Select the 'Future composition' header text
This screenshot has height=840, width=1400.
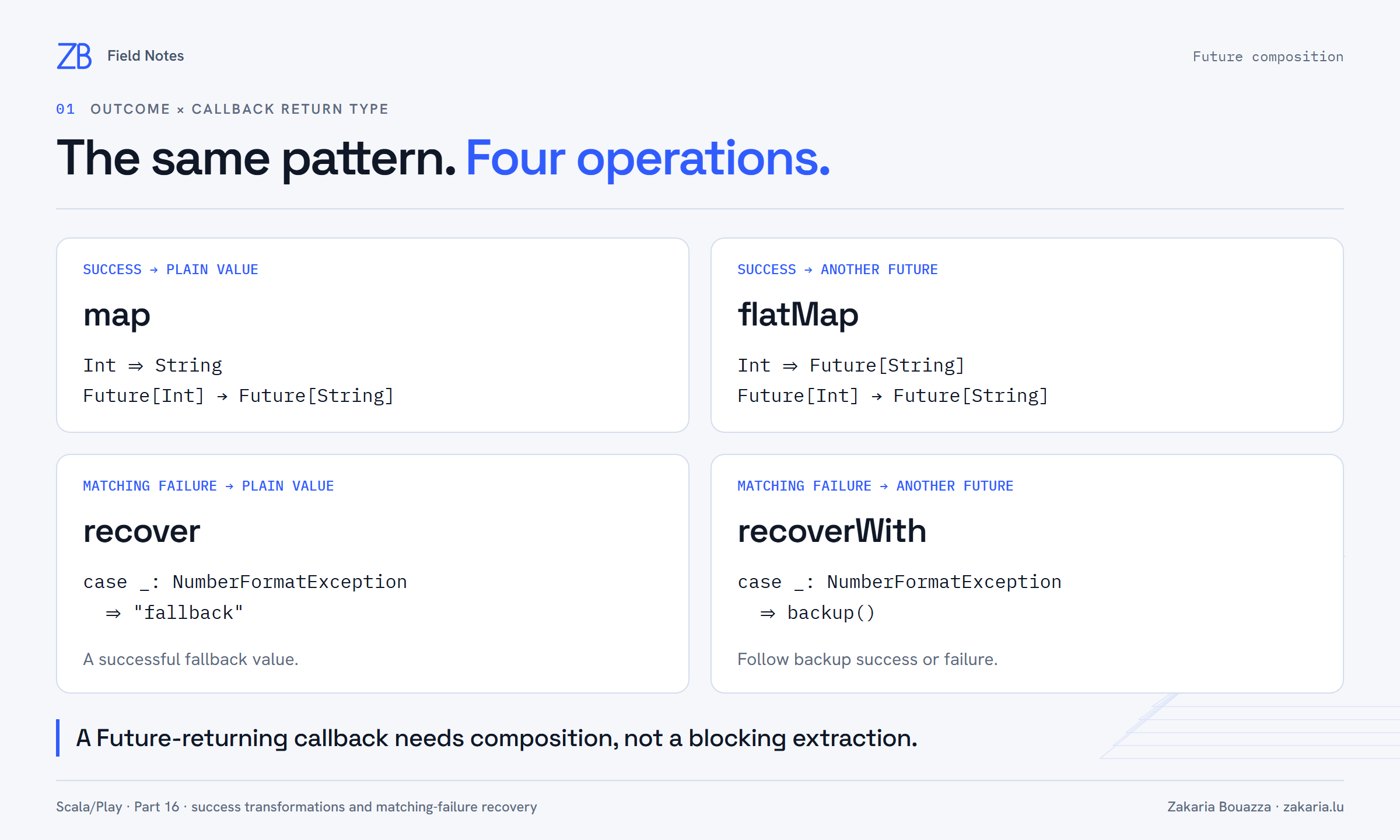[1268, 57]
